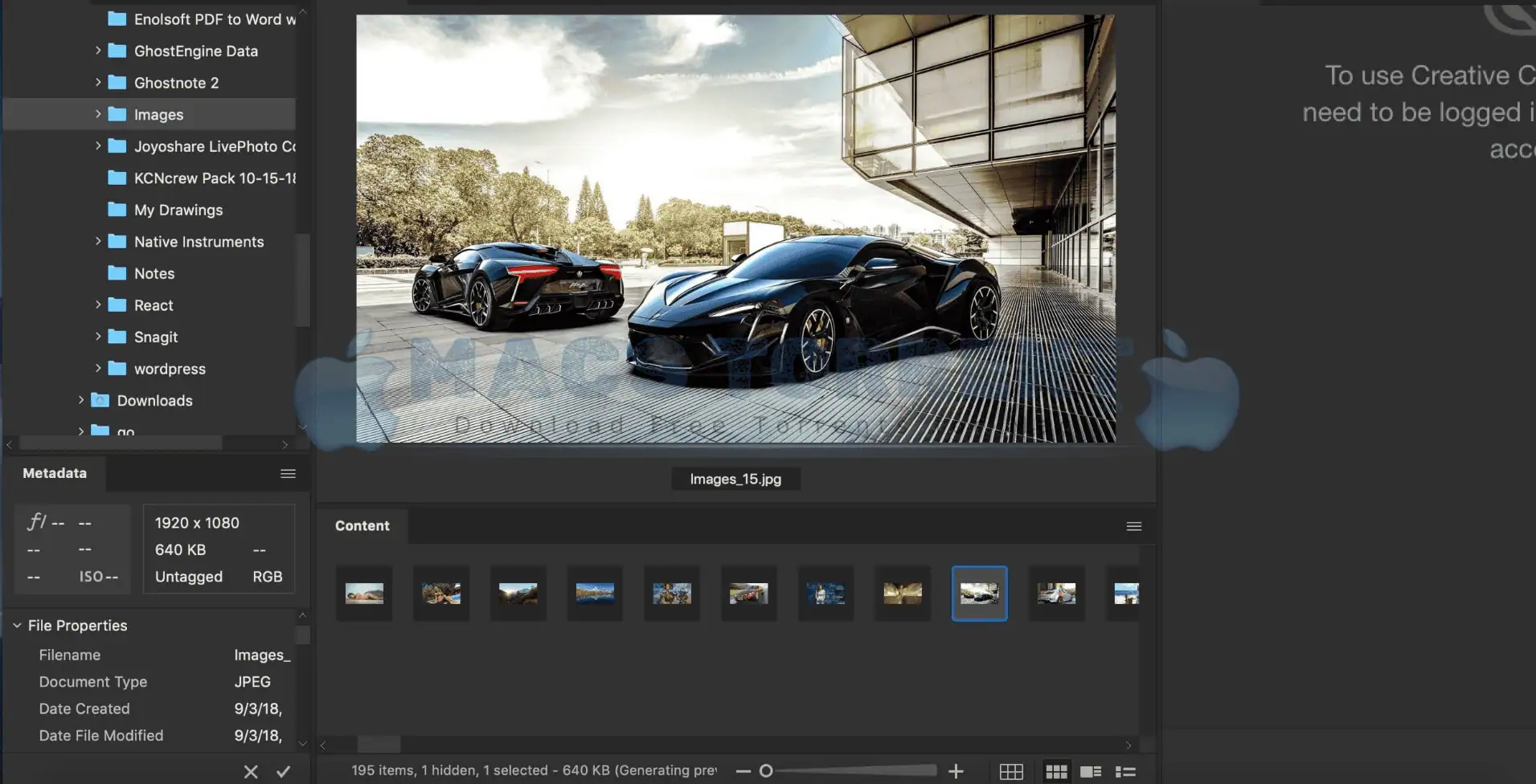This screenshot has width=1536, height=784.
Task: Select the partially visible last thumbnail
Action: click(x=1124, y=594)
